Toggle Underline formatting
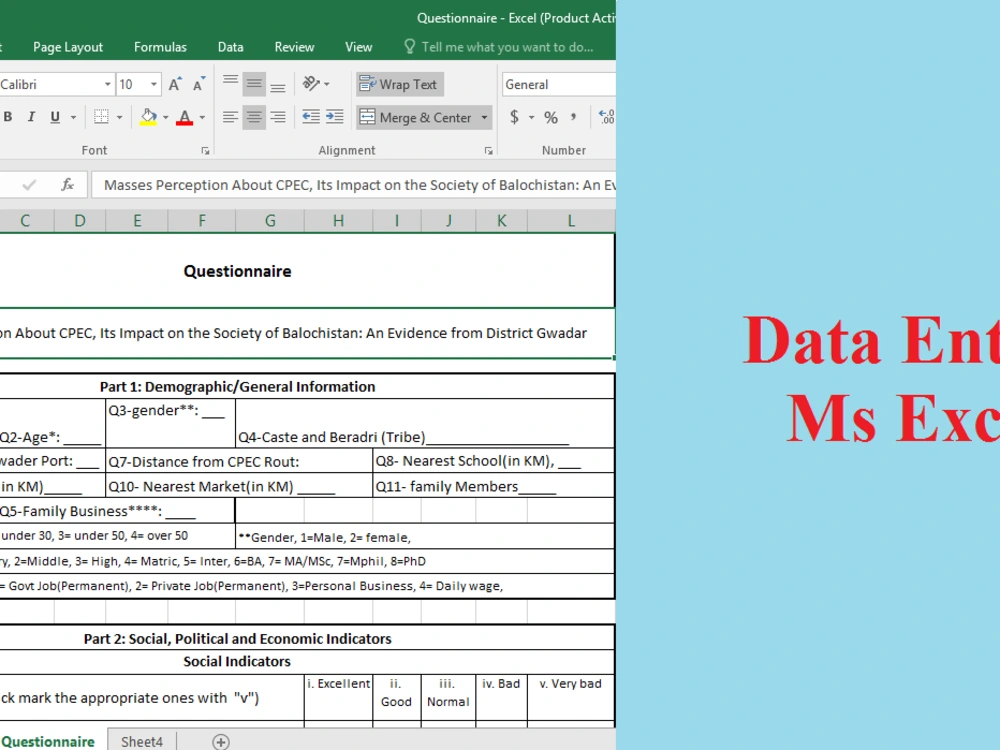 (55, 117)
